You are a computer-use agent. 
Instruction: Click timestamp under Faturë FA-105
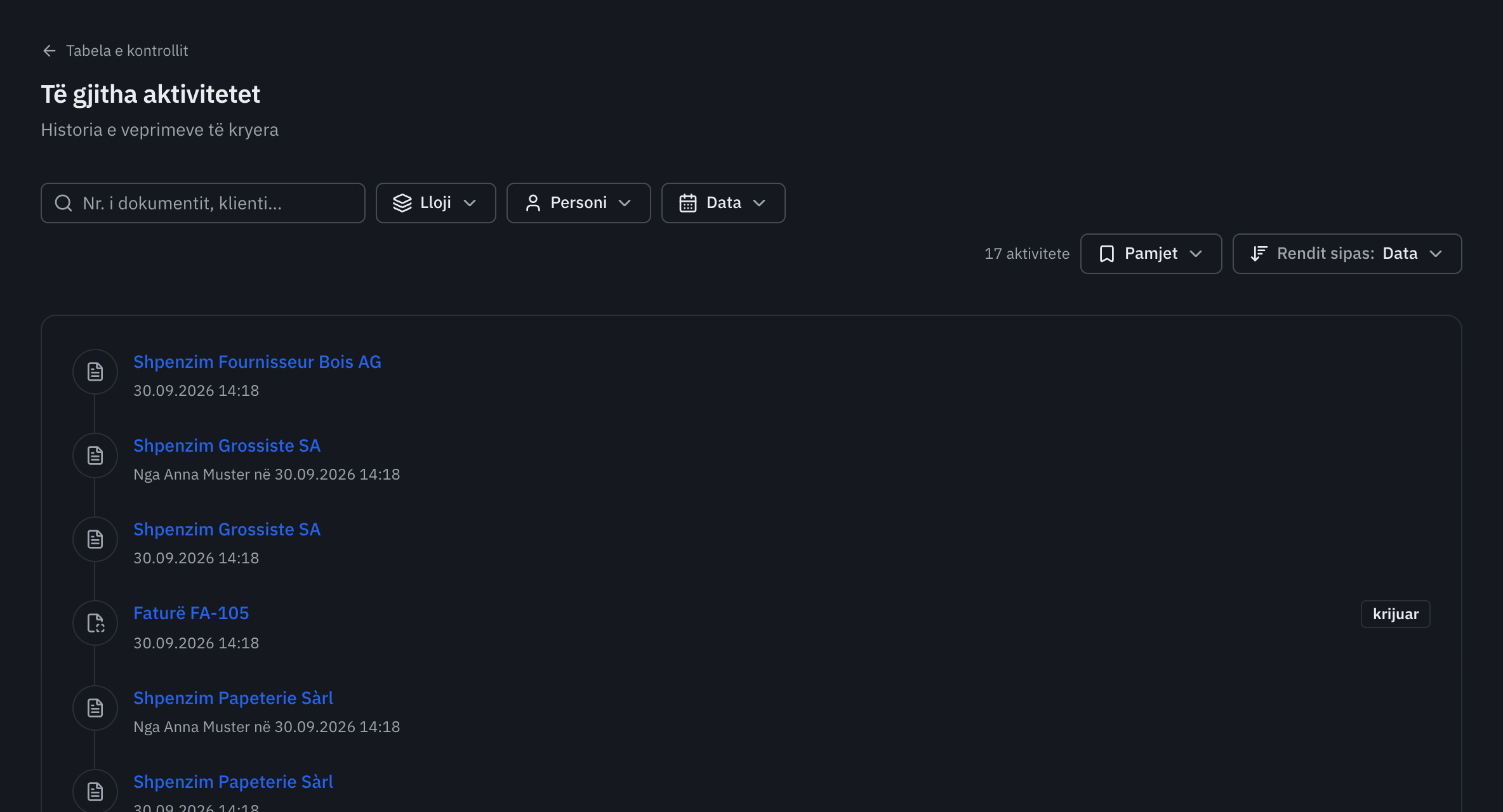196,643
